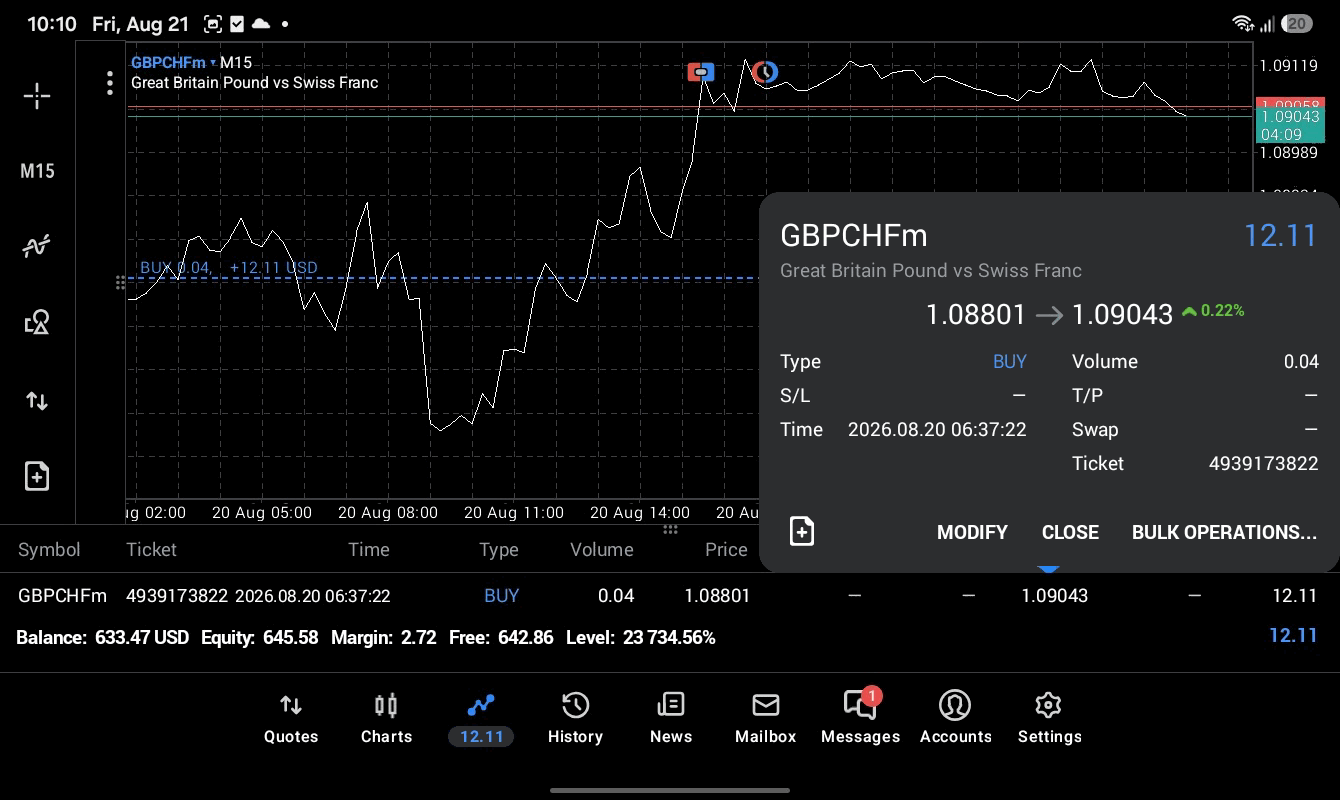The height and width of the screenshot is (800, 1340).
Task: Open the Accounts tab
Action: tap(955, 719)
